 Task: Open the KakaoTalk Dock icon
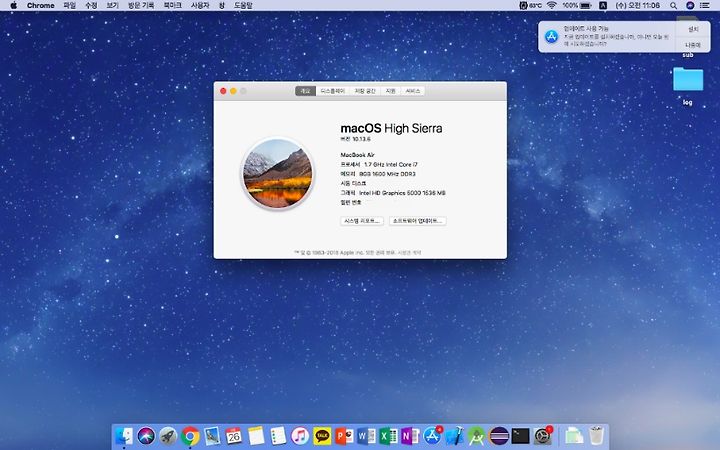click(322, 436)
